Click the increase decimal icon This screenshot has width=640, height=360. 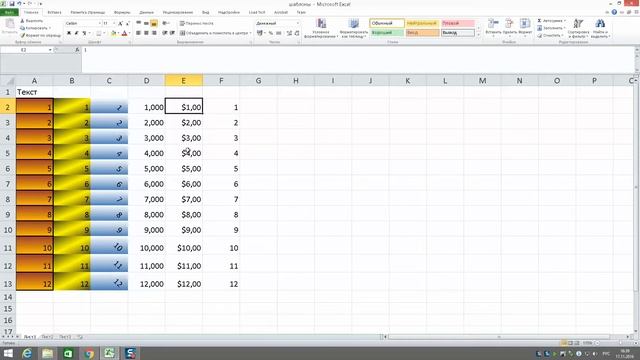tap(289, 33)
